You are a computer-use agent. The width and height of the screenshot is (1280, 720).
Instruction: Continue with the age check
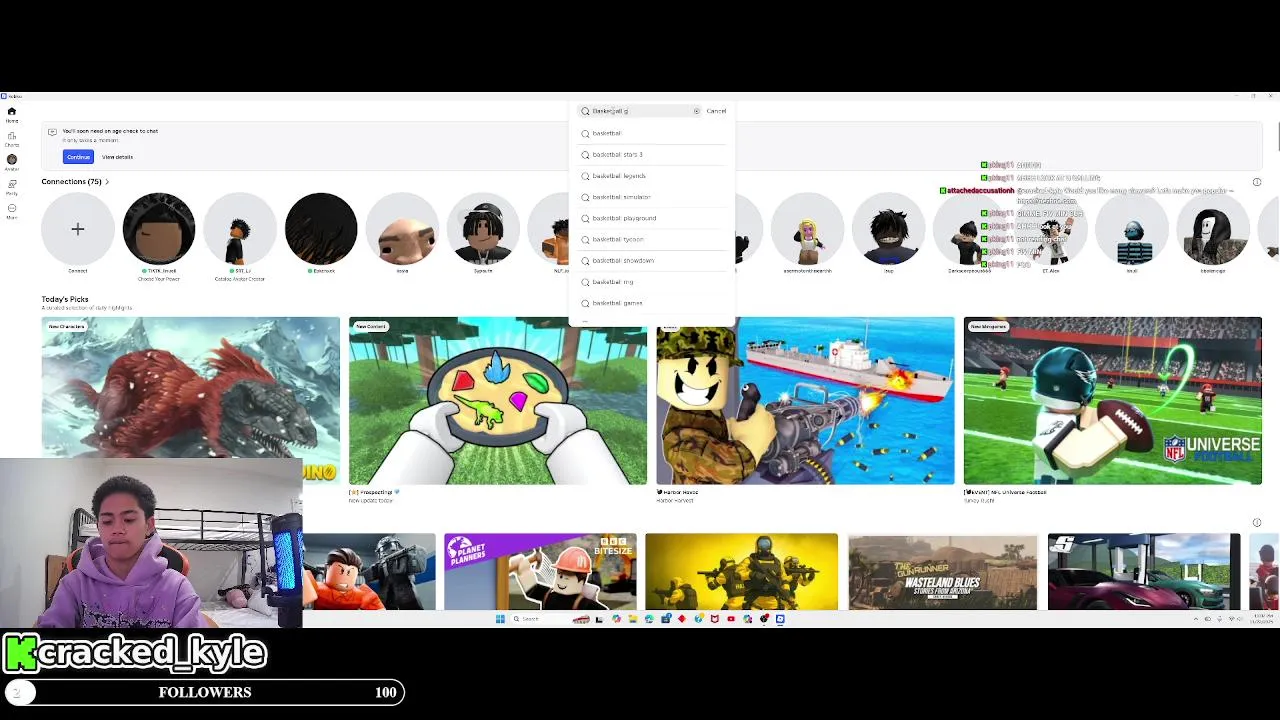click(x=78, y=157)
